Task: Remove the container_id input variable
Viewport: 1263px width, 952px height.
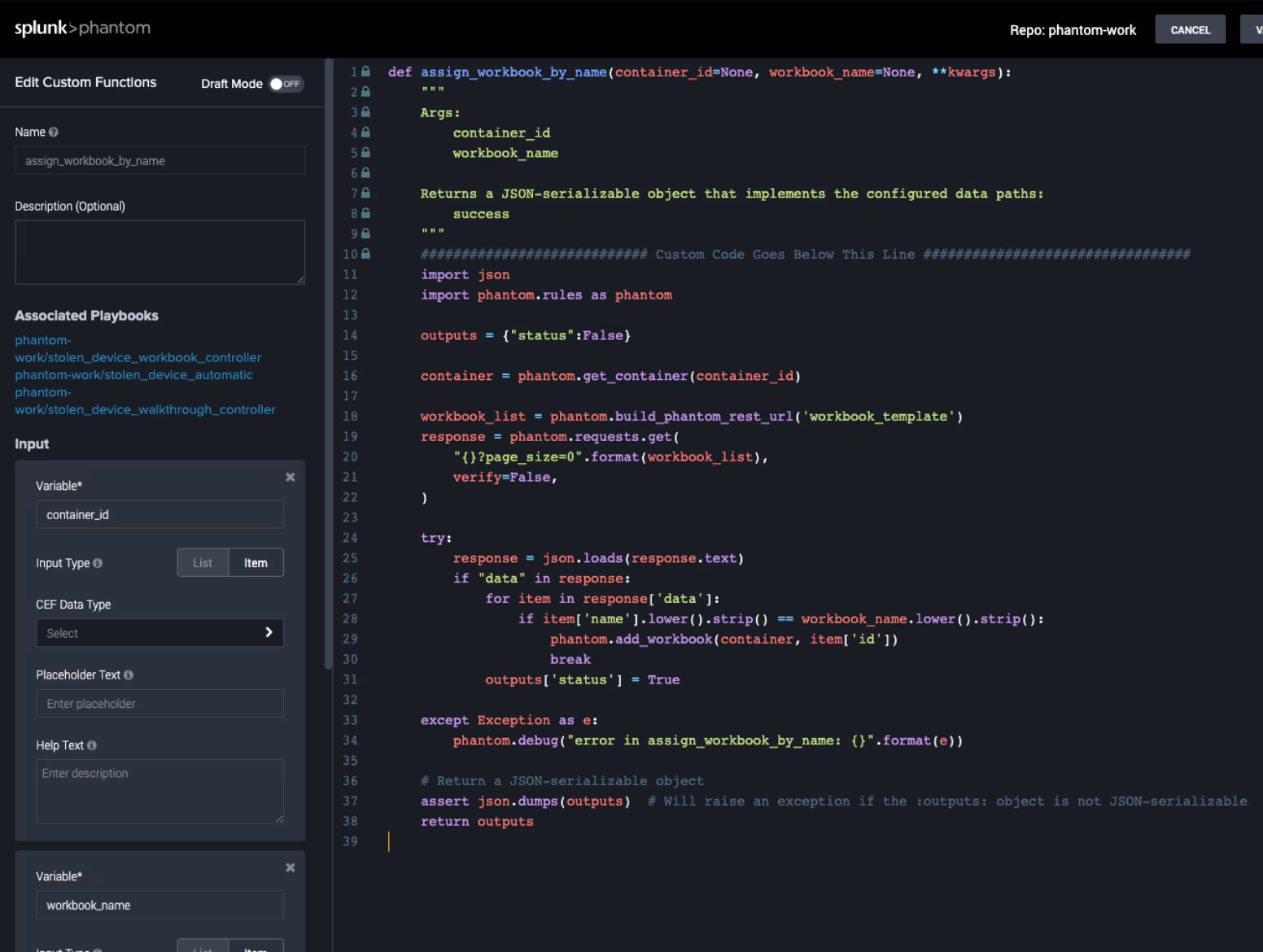Action: [x=290, y=478]
